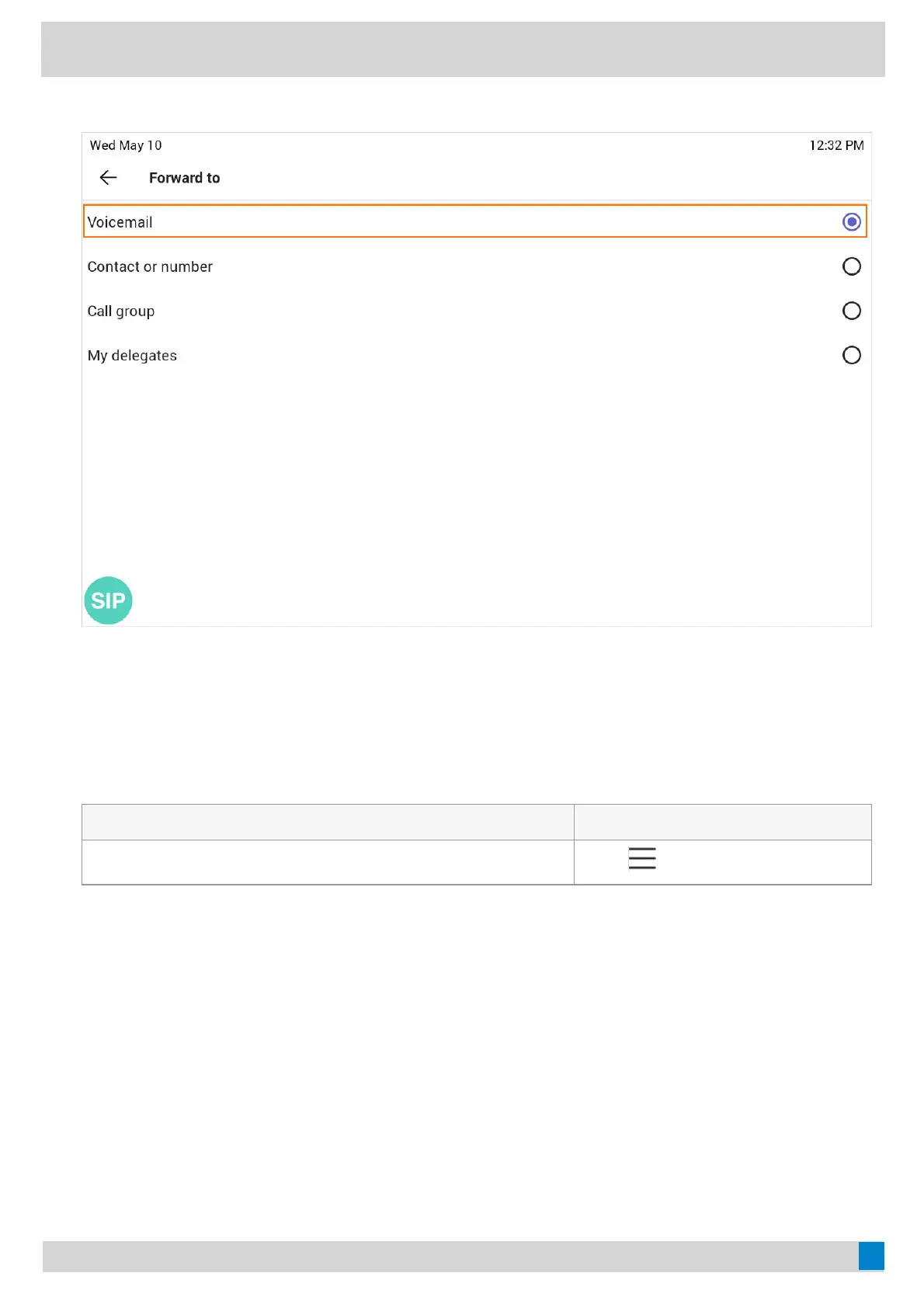Select the Voicemail radio button
This screenshot has height=1308, width=924.
pyautogui.click(x=851, y=222)
